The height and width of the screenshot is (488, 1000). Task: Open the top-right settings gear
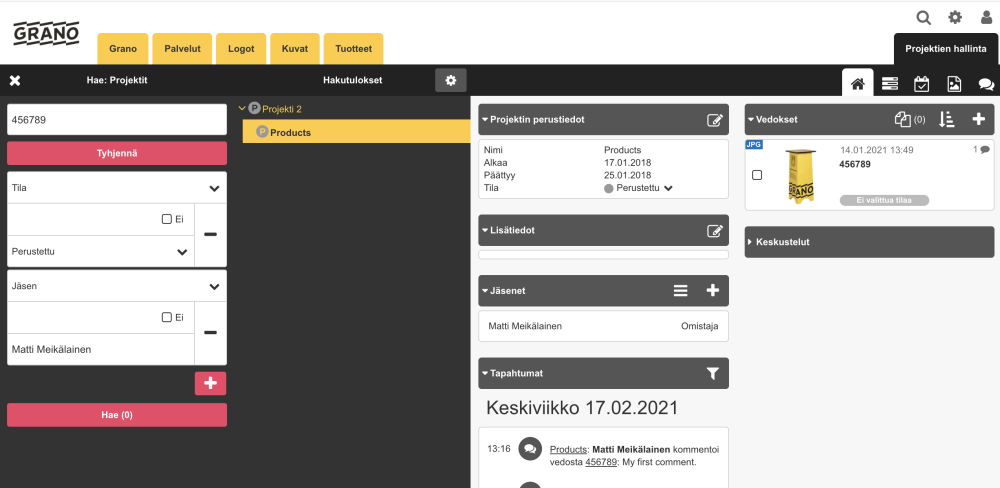click(x=955, y=18)
